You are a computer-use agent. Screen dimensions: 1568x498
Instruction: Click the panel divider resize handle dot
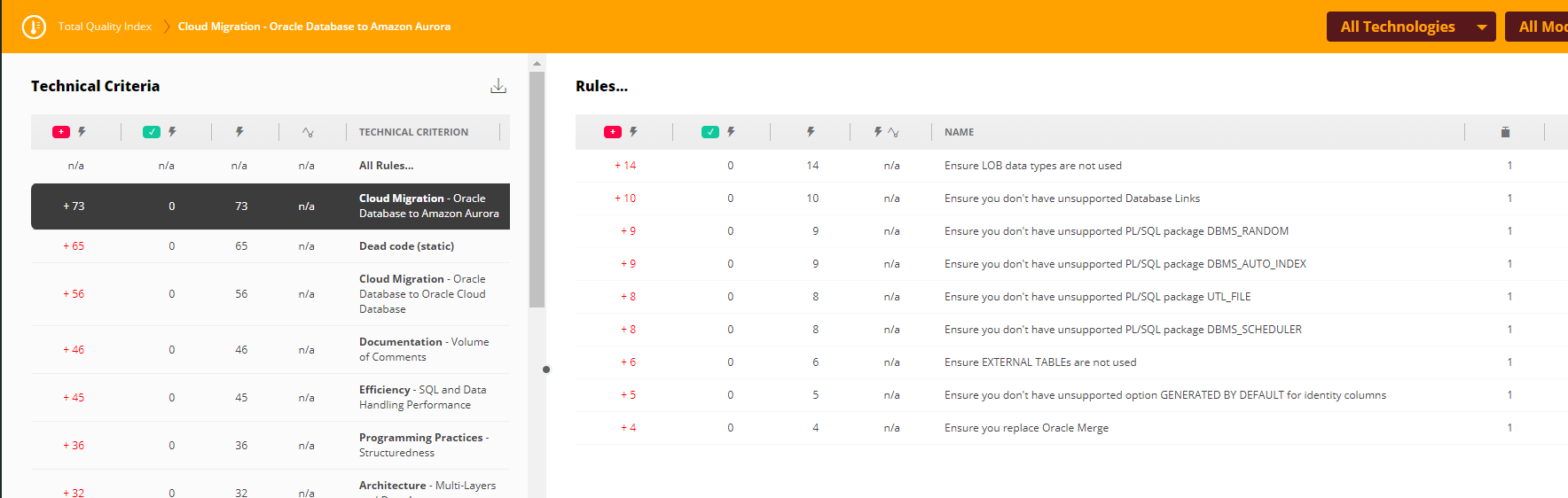546,370
